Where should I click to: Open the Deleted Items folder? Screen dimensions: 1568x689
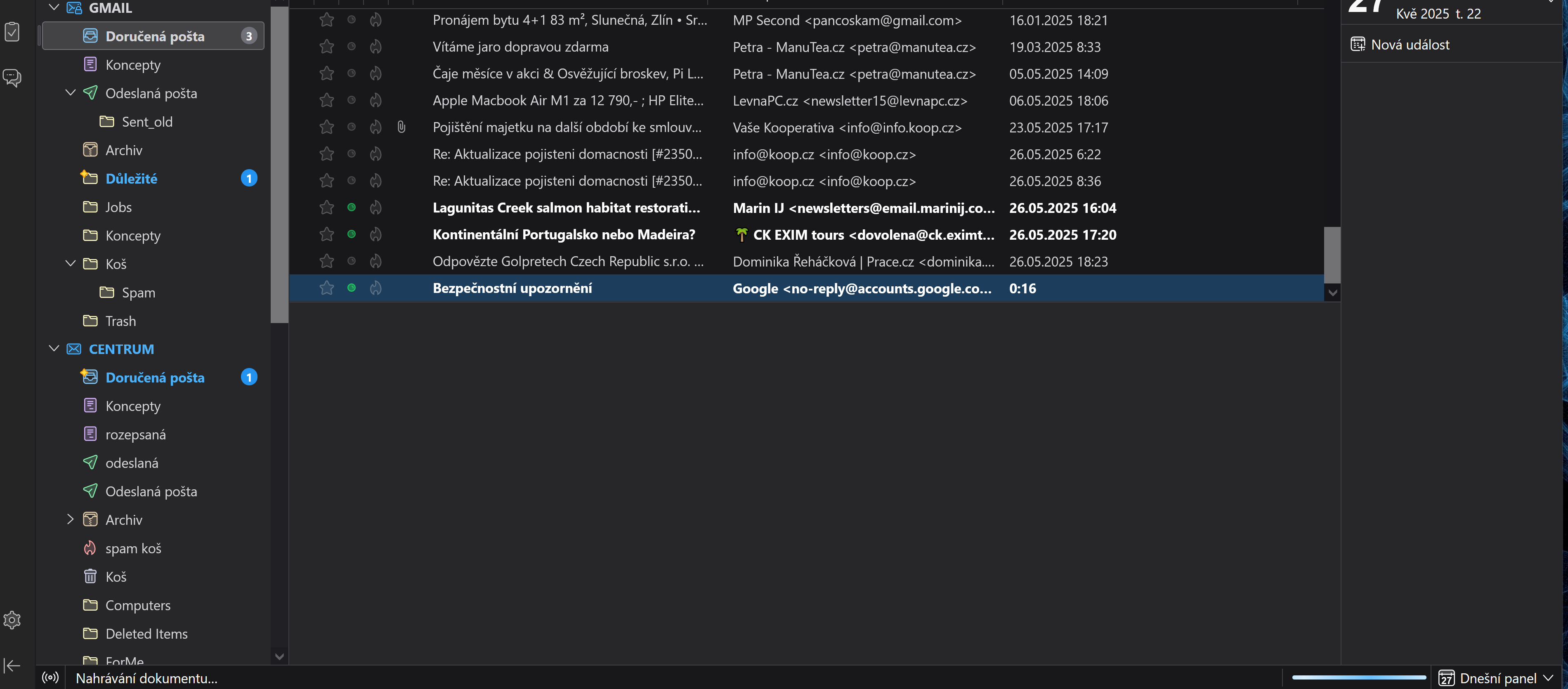pos(153,634)
